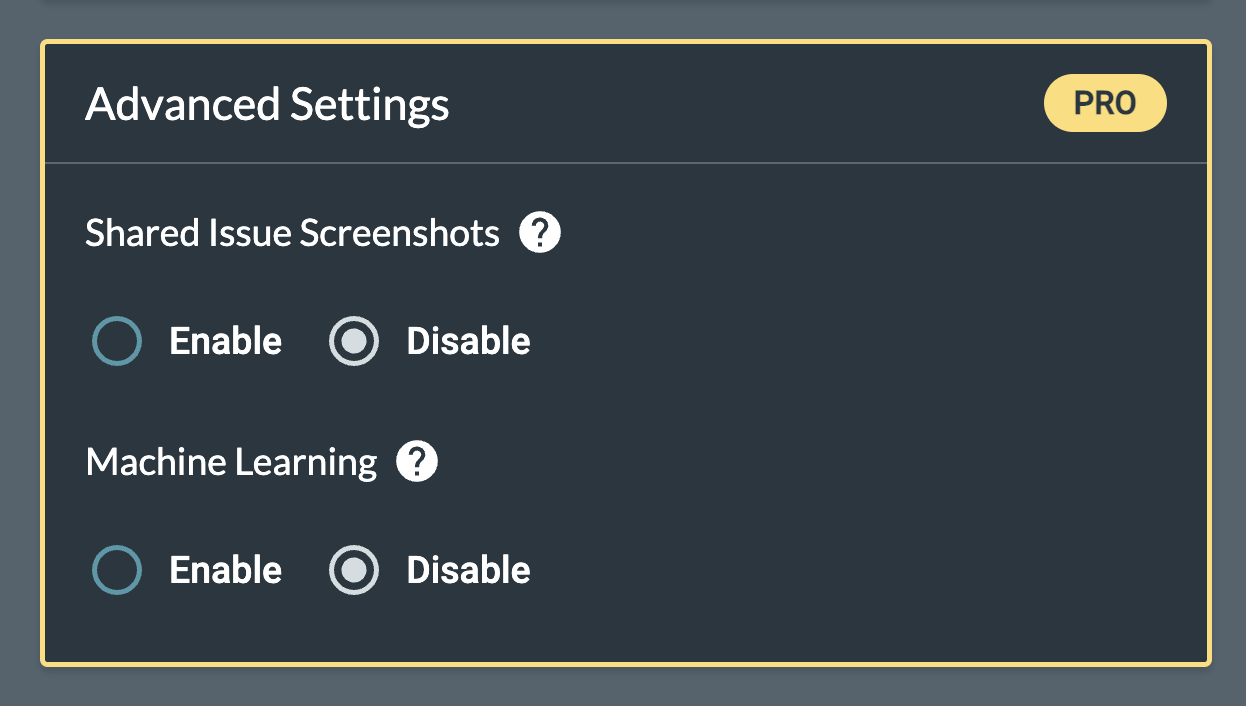Click the Shared Issue Screenshots label text
This screenshot has width=1246, height=706.
[292, 234]
